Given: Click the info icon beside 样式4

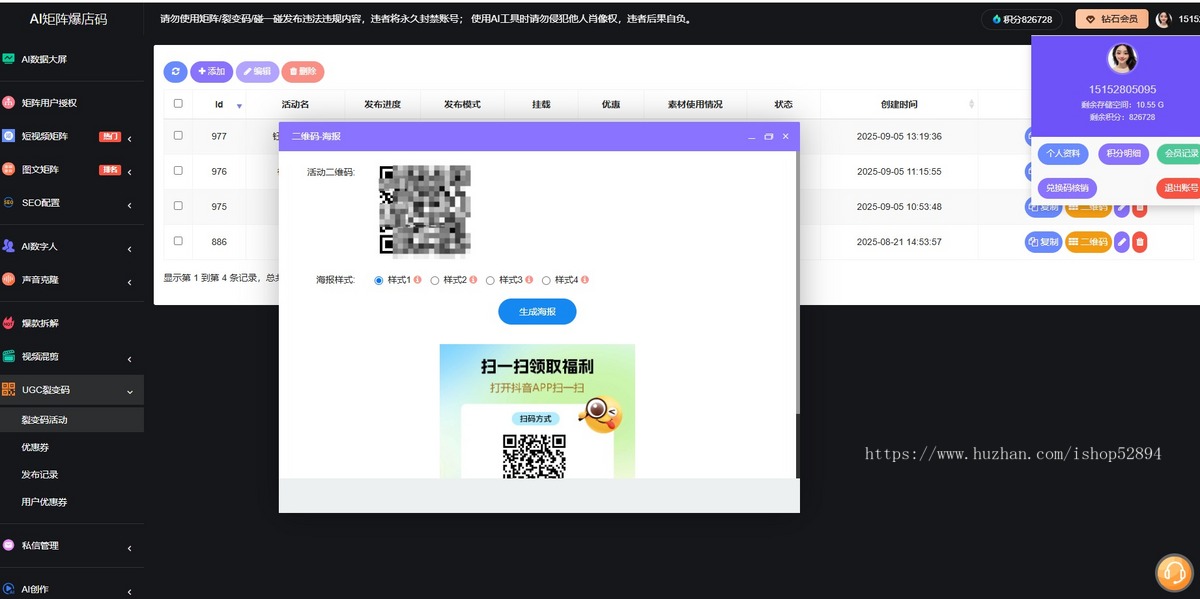Looking at the screenshot, I should coord(585,280).
